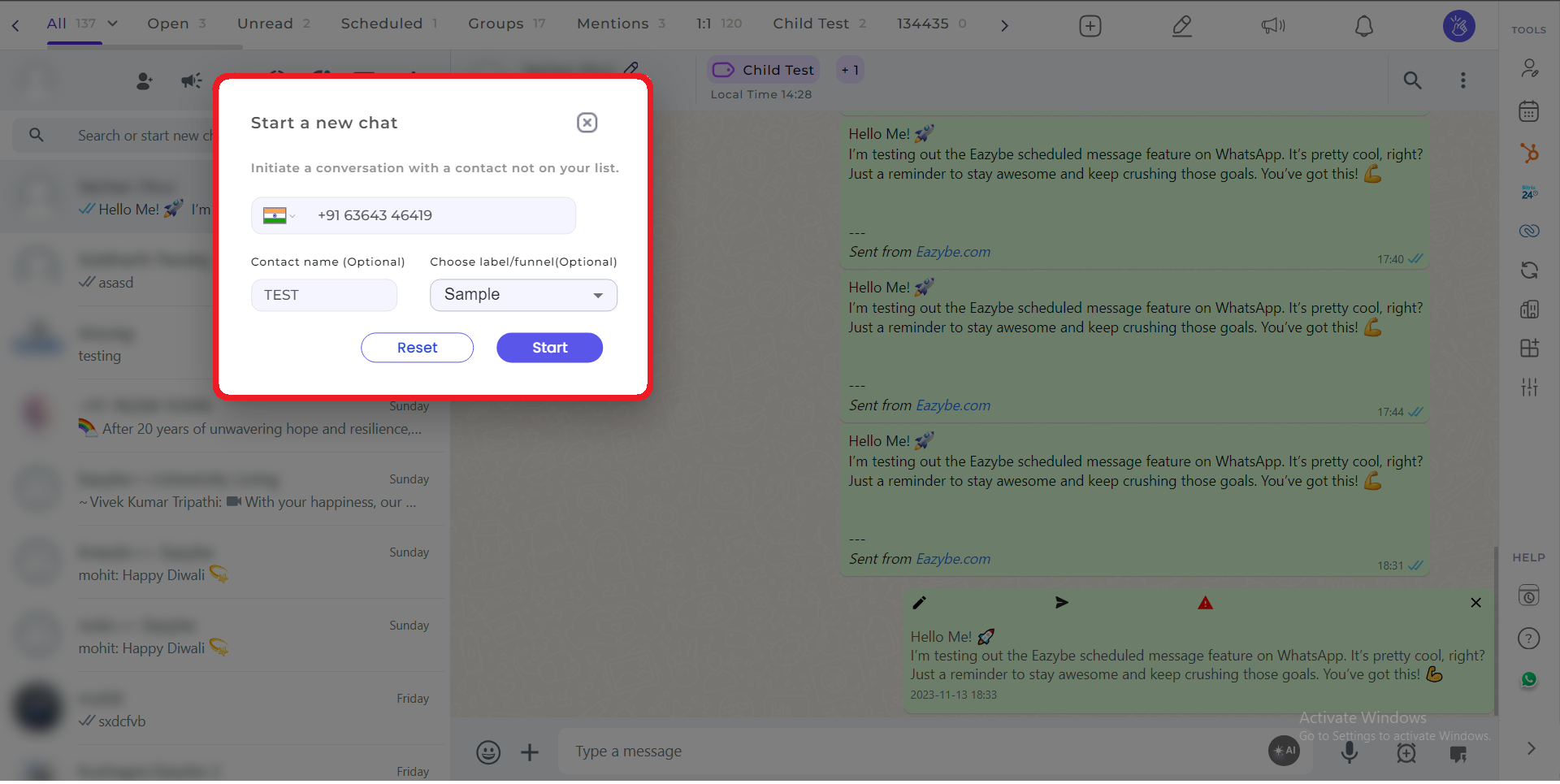Click the megaphone icon above chat list
This screenshot has width=1560, height=784.
[191, 80]
